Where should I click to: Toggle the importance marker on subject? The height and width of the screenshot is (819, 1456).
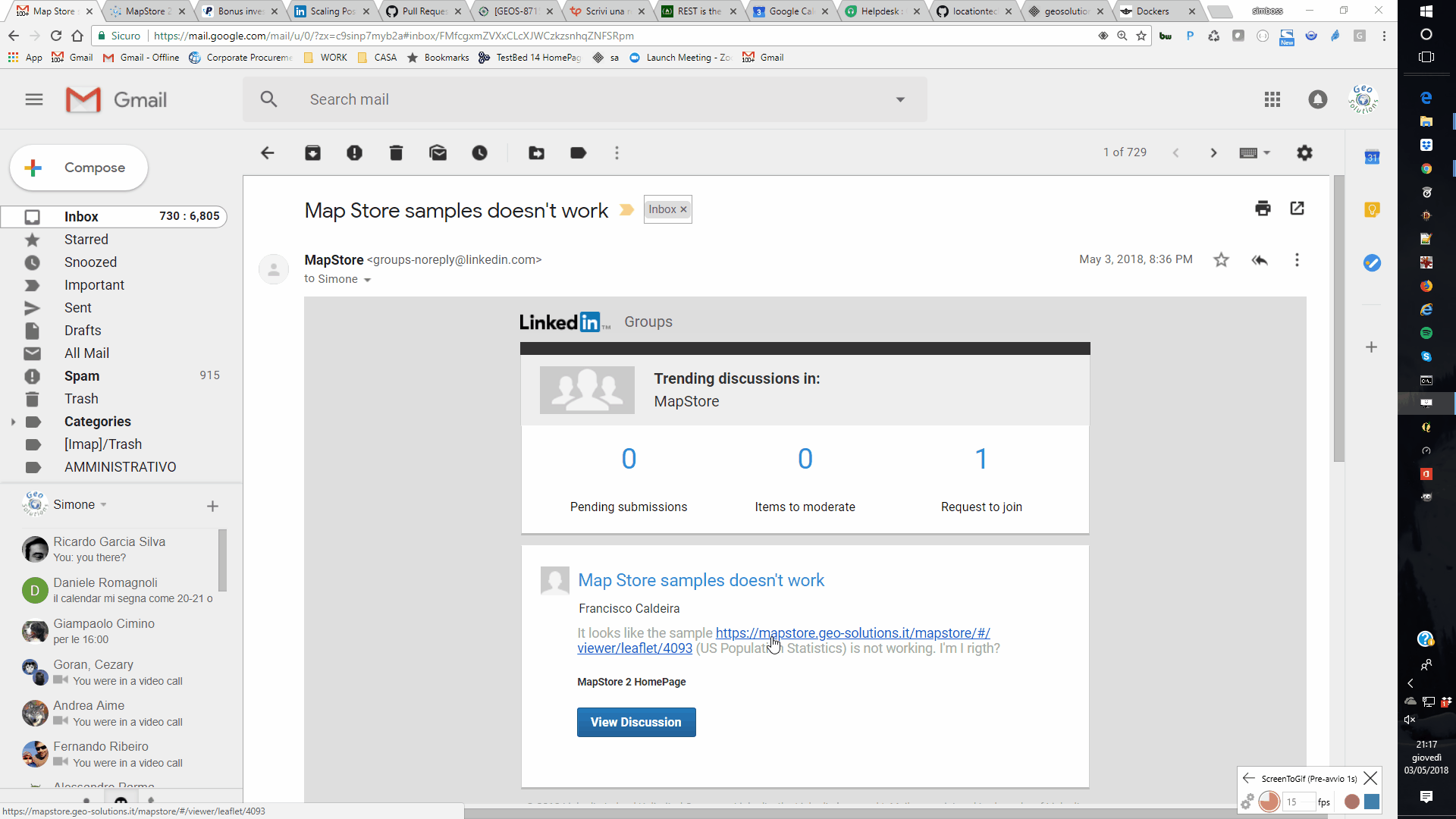(x=626, y=210)
